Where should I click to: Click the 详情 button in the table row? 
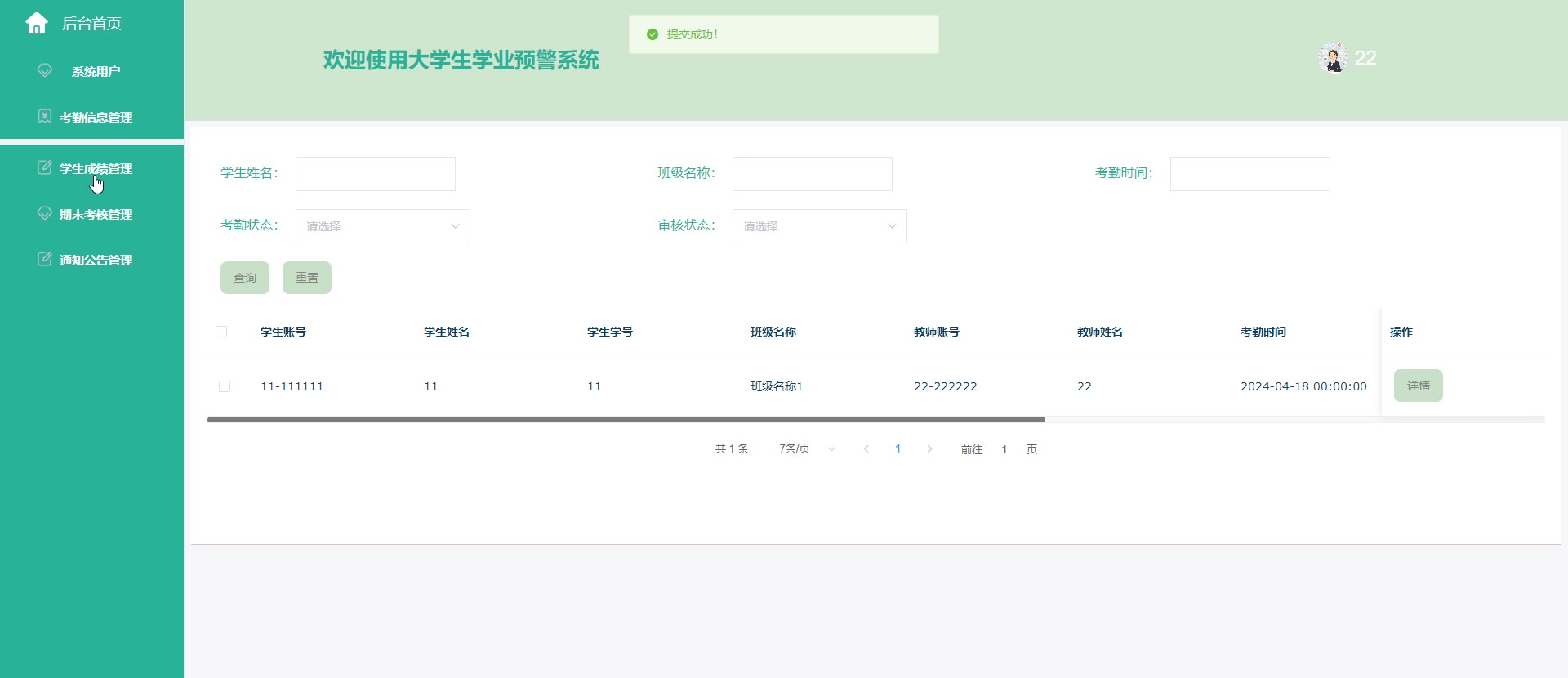tap(1418, 386)
